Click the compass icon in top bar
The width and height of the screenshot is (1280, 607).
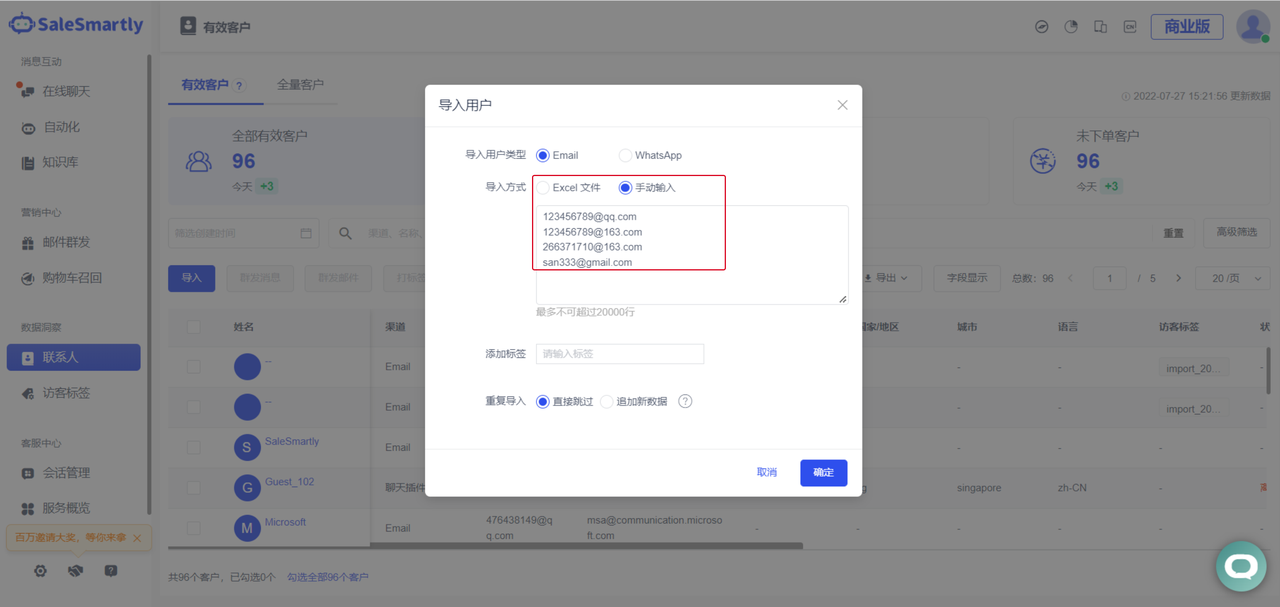1042,27
